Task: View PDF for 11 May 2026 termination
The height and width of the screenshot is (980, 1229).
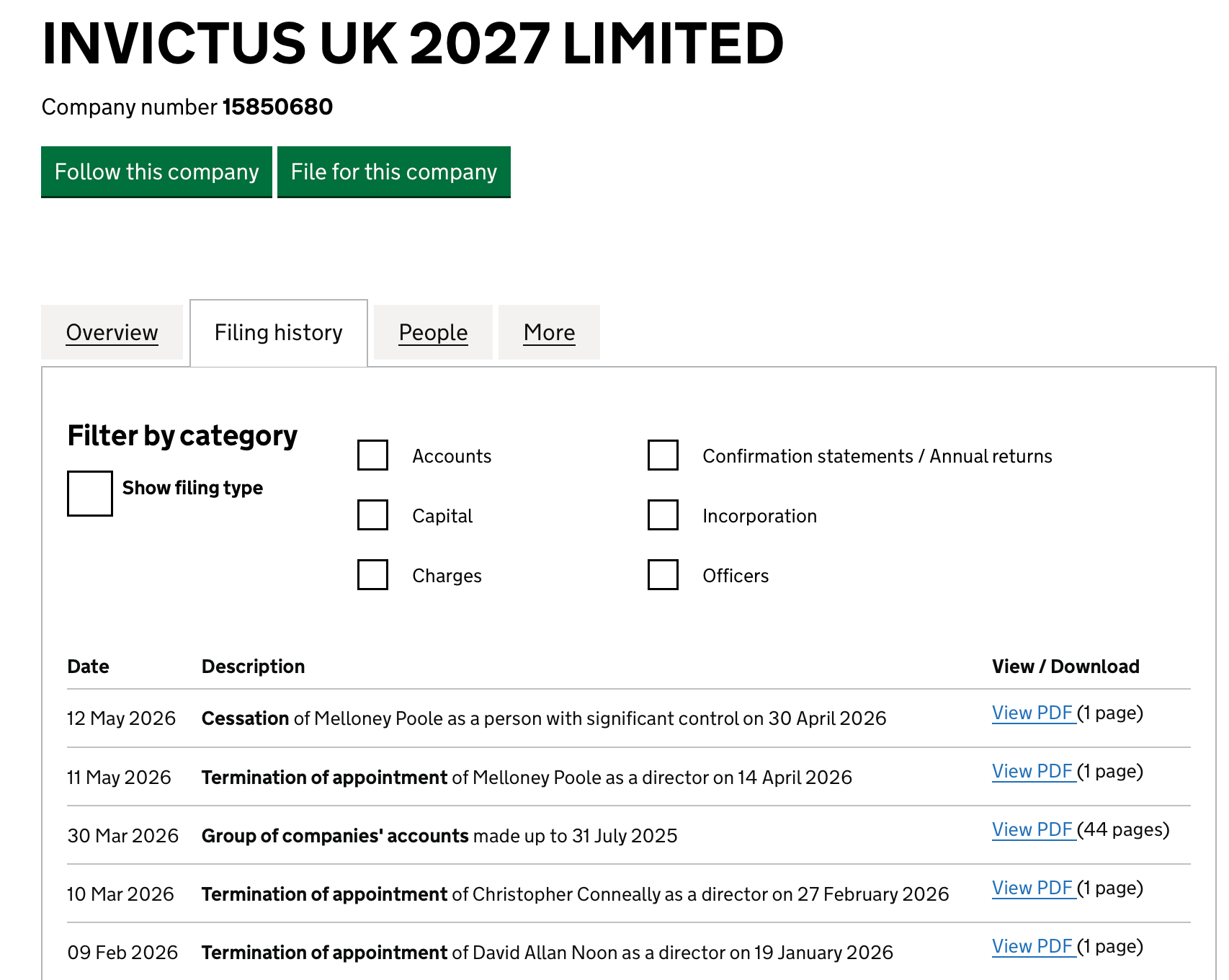Action: tap(1034, 771)
